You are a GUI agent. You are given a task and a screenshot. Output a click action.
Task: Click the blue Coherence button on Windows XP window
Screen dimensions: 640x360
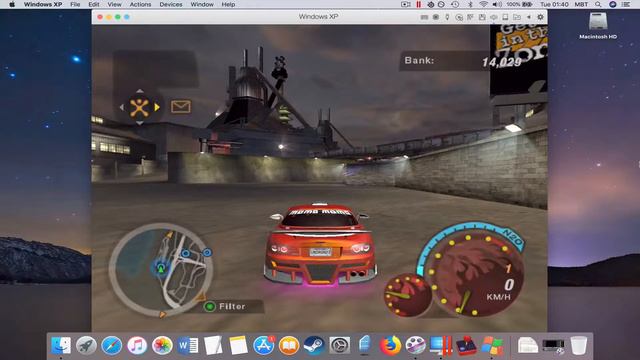coord(127,17)
